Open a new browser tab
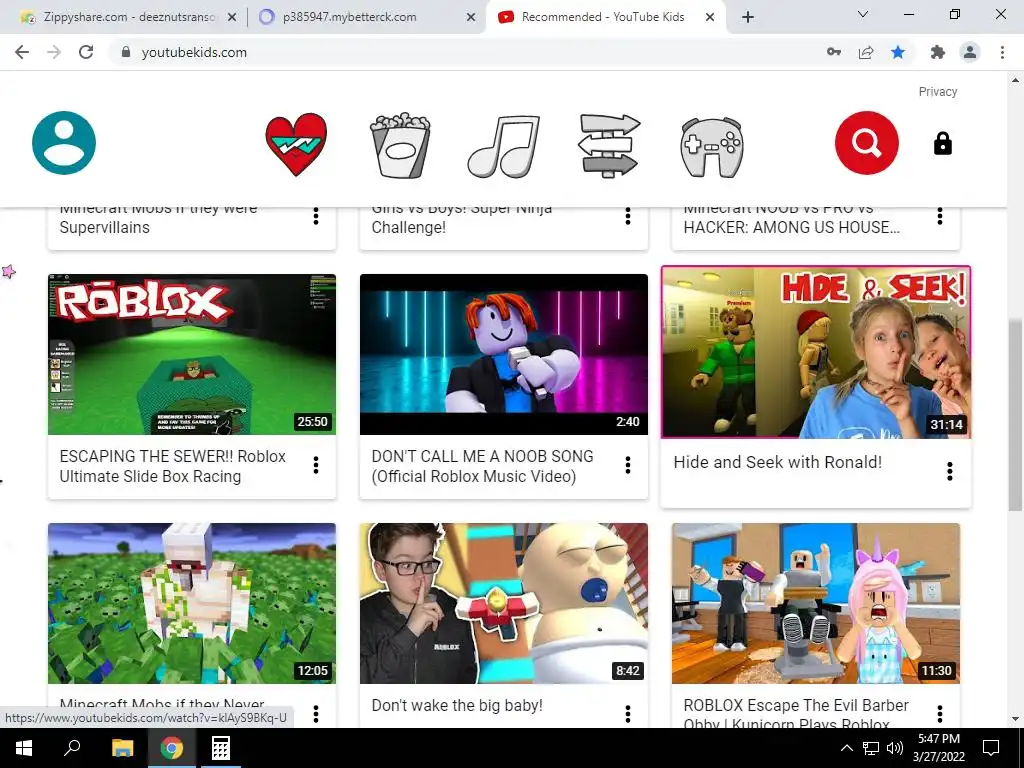1024x768 pixels. (x=748, y=18)
